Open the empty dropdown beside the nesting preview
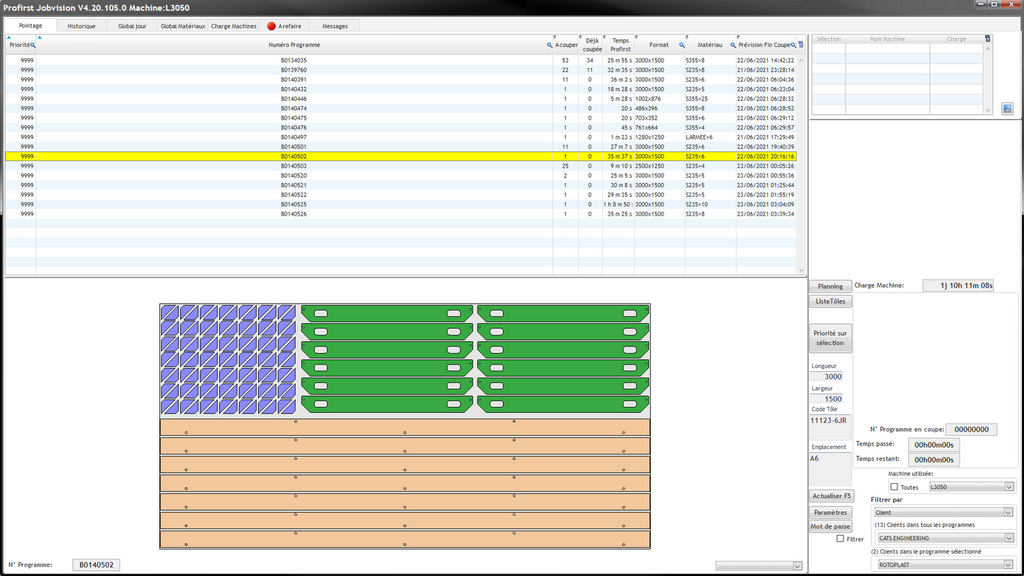This screenshot has width=1024, height=576. (x=759, y=566)
